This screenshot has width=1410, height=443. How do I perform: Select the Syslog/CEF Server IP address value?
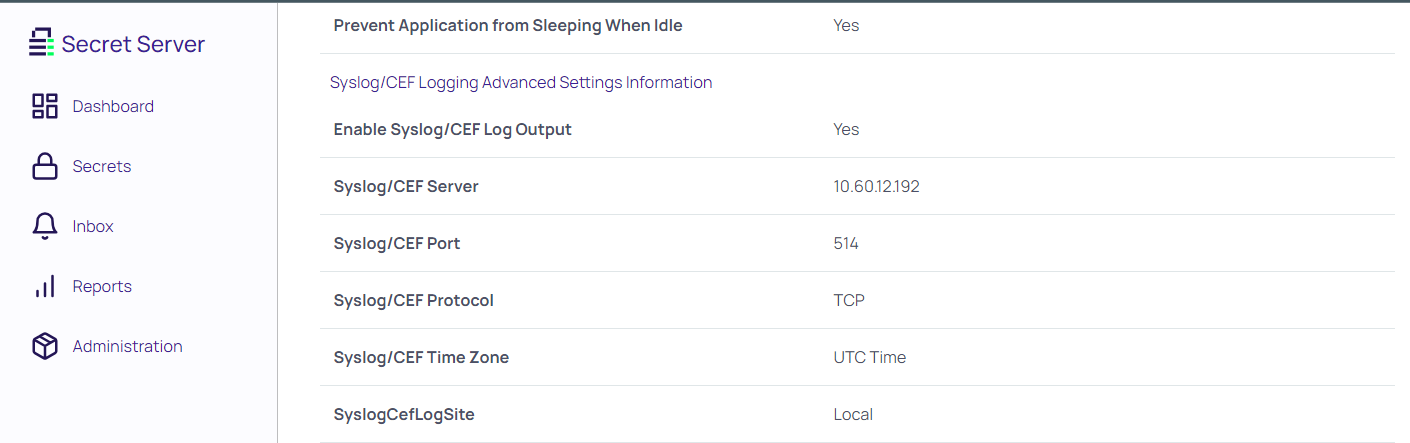pyautogui.click(x=876, y=186)
